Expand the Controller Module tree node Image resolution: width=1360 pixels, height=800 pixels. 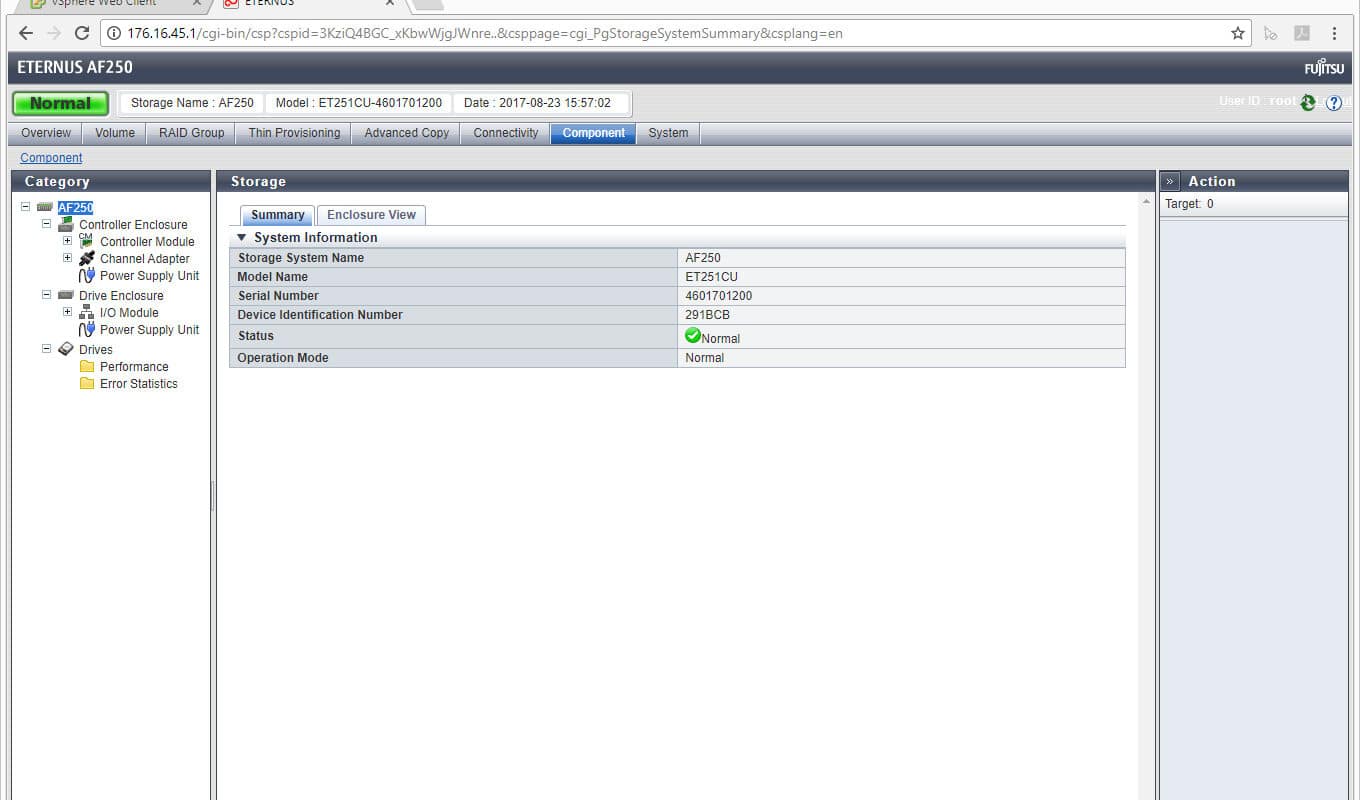(x=67, y=241)
